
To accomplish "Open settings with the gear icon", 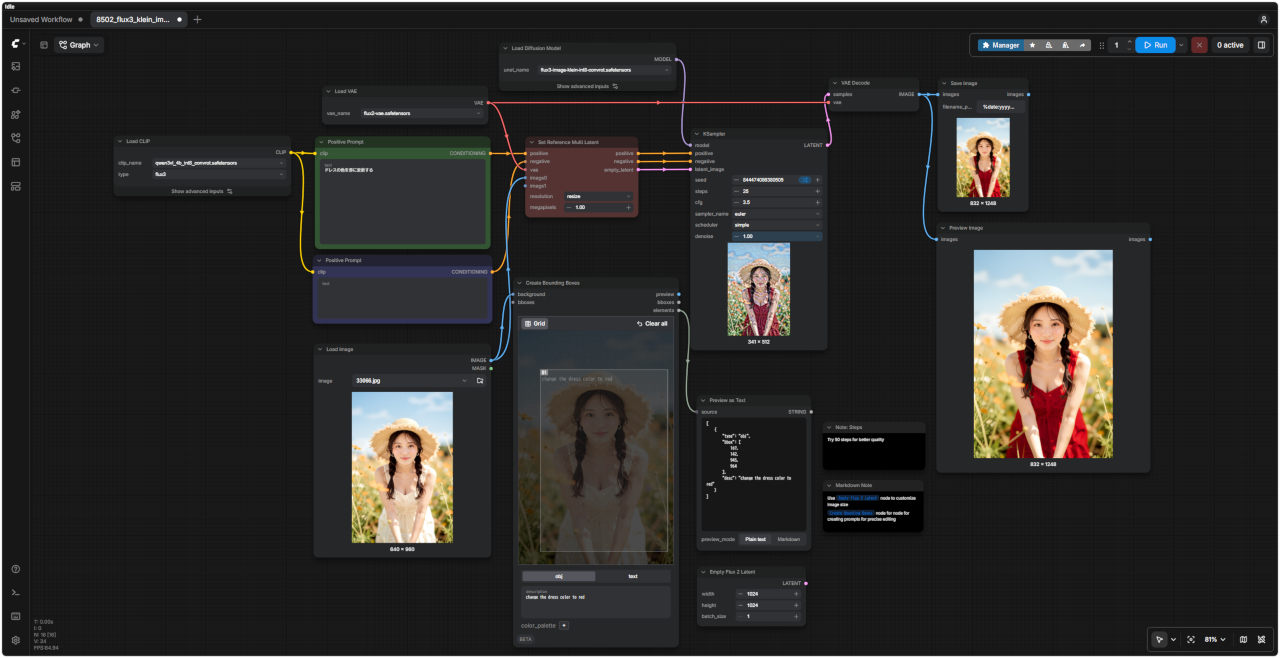I will (16, 640).
